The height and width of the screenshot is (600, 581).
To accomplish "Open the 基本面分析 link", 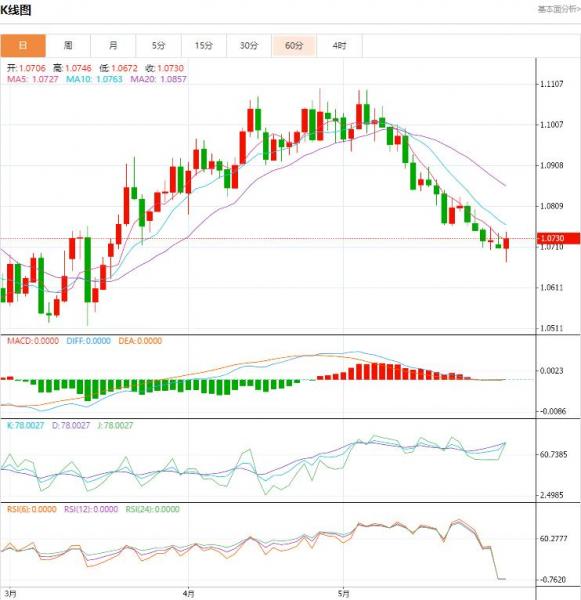I will point(559,9).
